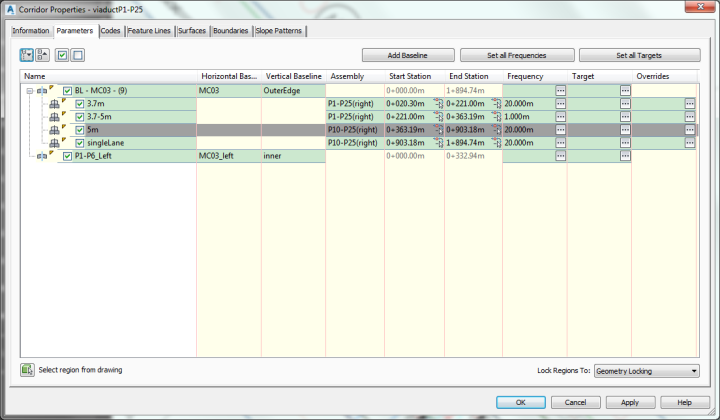Viewport: 720px width, 420px height.
Task: Pick start station for 3.7m region
Action: point(439,104)
